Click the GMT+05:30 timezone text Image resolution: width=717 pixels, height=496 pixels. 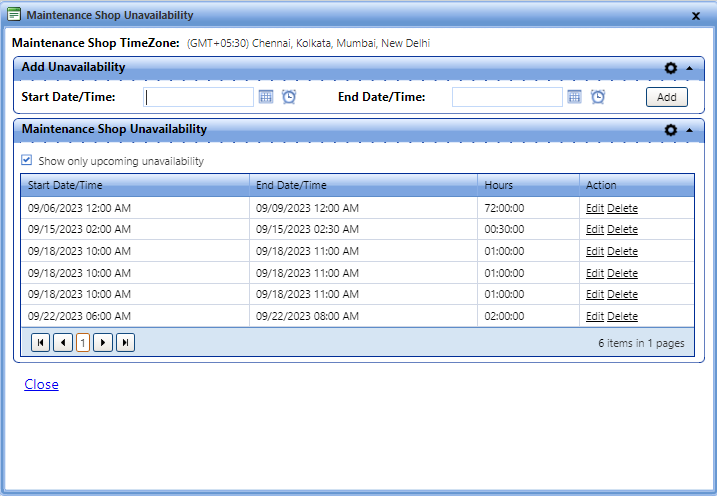click(308, 43)
